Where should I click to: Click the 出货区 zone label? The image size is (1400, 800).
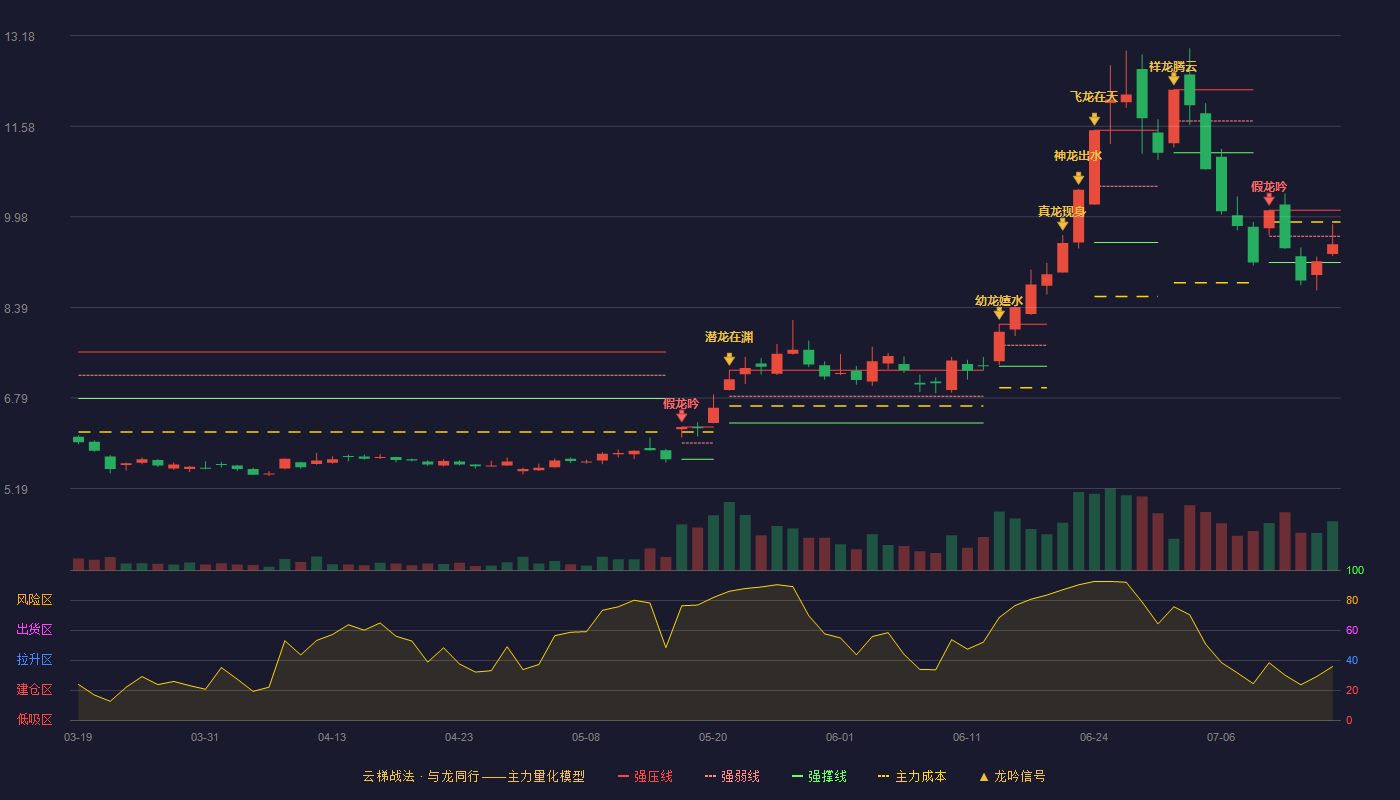point(34,630)
